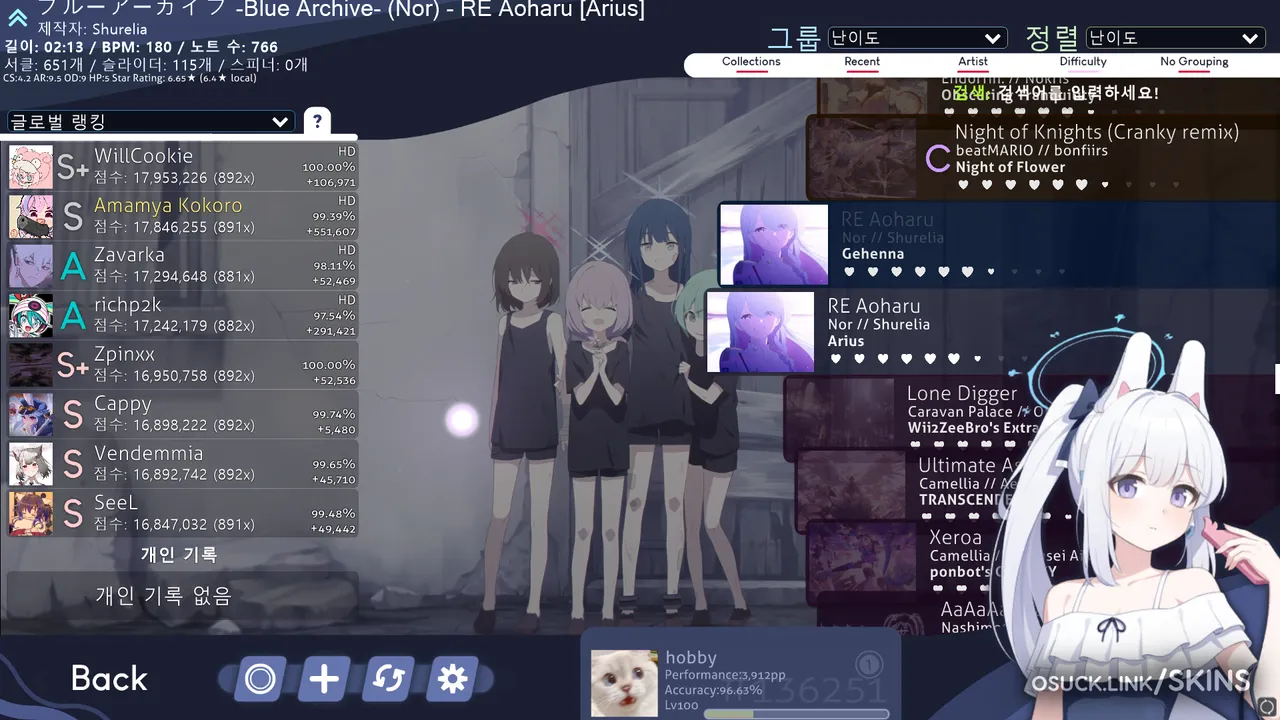The image size is (1280, 720).
Task: Click the random song shuffle icon
Action: [388, 679]
